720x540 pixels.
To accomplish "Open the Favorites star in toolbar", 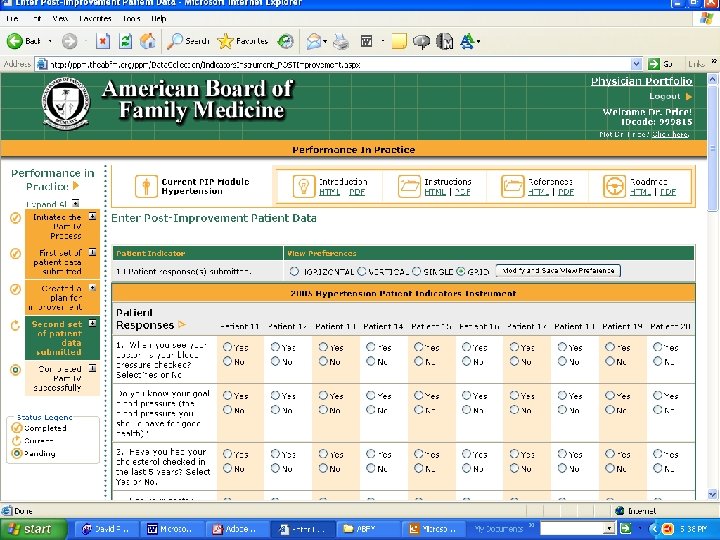I will pos(226,41).
